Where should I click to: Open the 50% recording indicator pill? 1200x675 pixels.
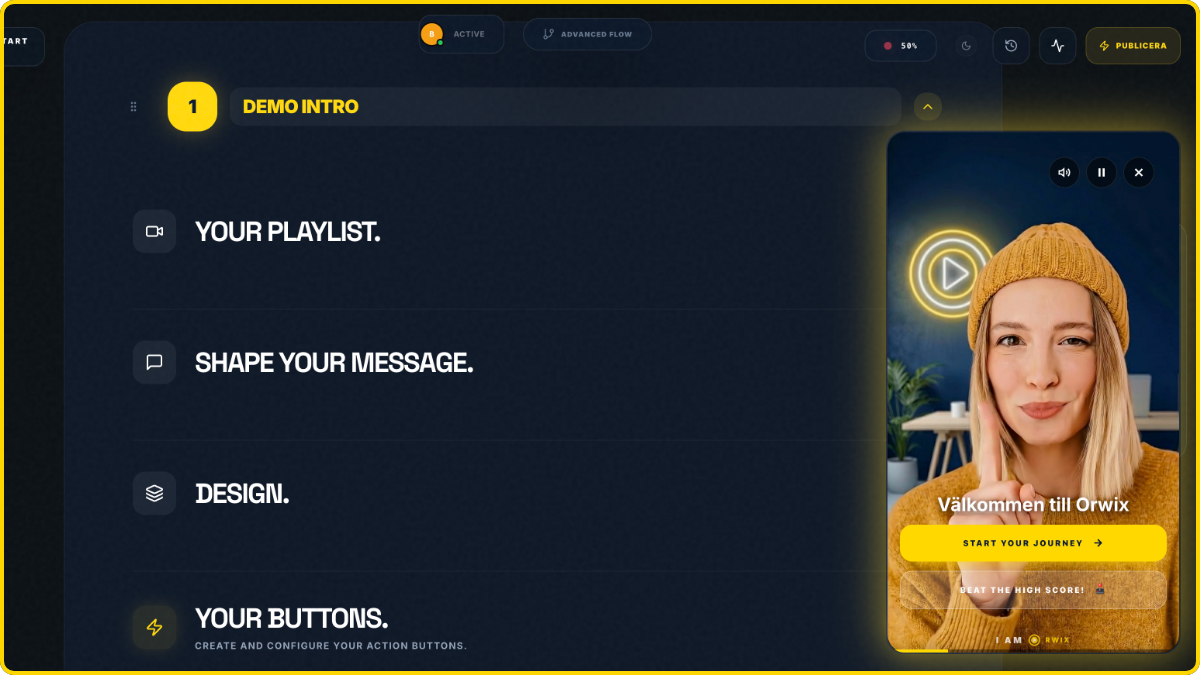coord(901,46)
